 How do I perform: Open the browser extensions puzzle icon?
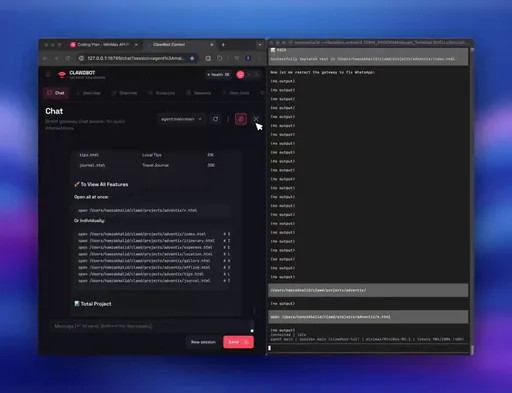[x=220, y=58]
